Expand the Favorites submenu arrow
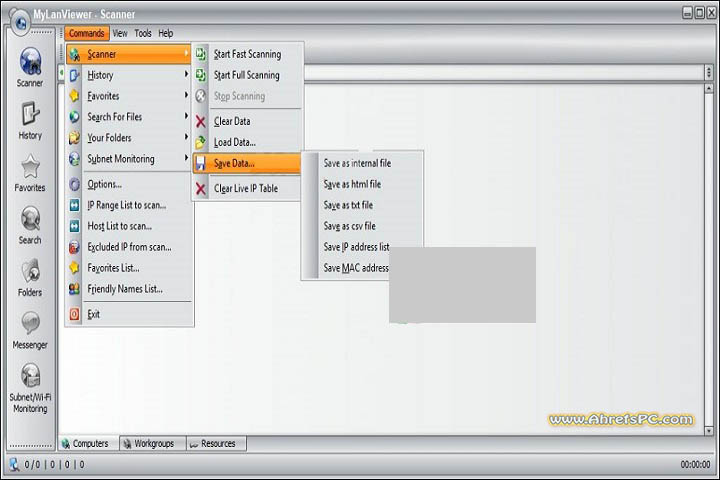720x480 pixels. click(186, 95)
